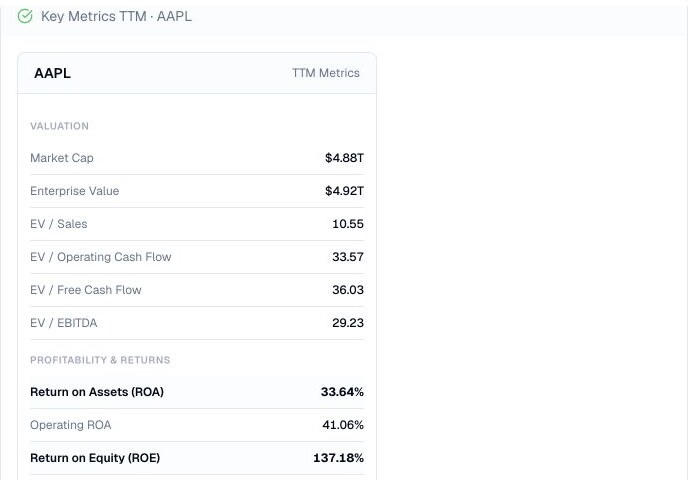Click the PROFITABILITY & RETURNS heading
The image size is (688, 480).
[x=100, y=360]
